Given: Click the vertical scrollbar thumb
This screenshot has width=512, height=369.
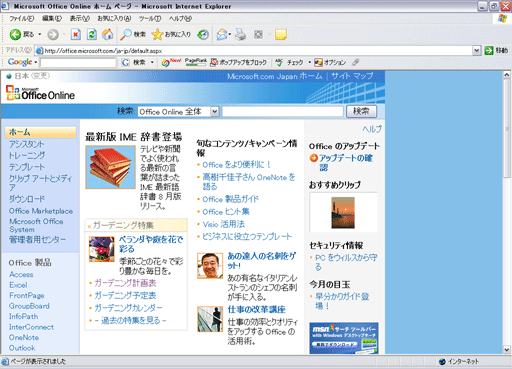Looking at the screenshot, I should [507, 129].
